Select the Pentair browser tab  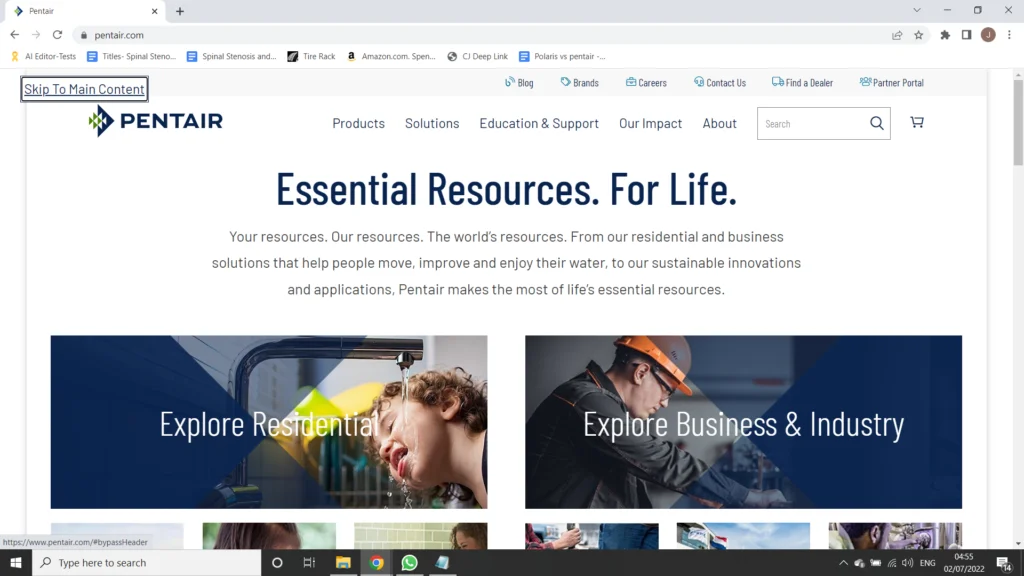pos(84,11)
